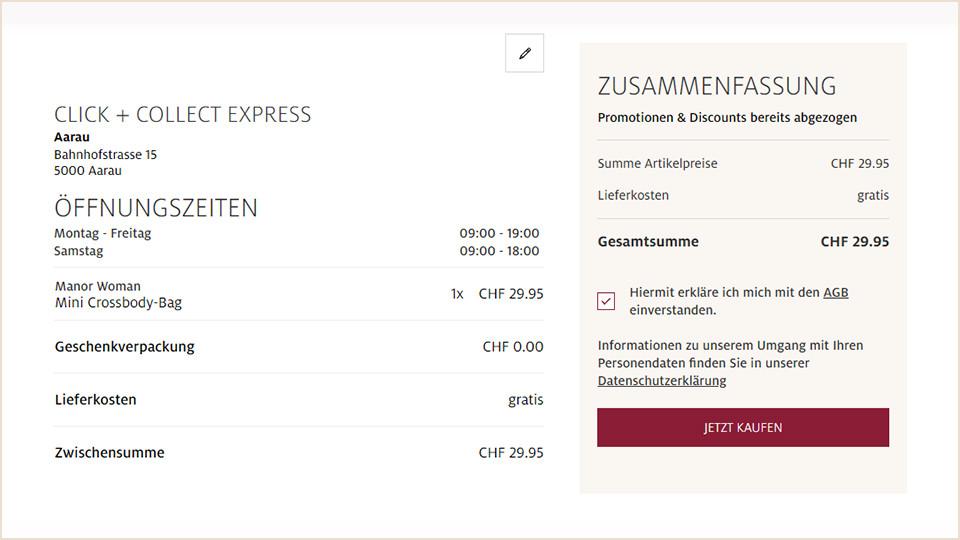
Task: Click the Bahnhofstrasse 15 address line
Action: (x=105, y=154)
